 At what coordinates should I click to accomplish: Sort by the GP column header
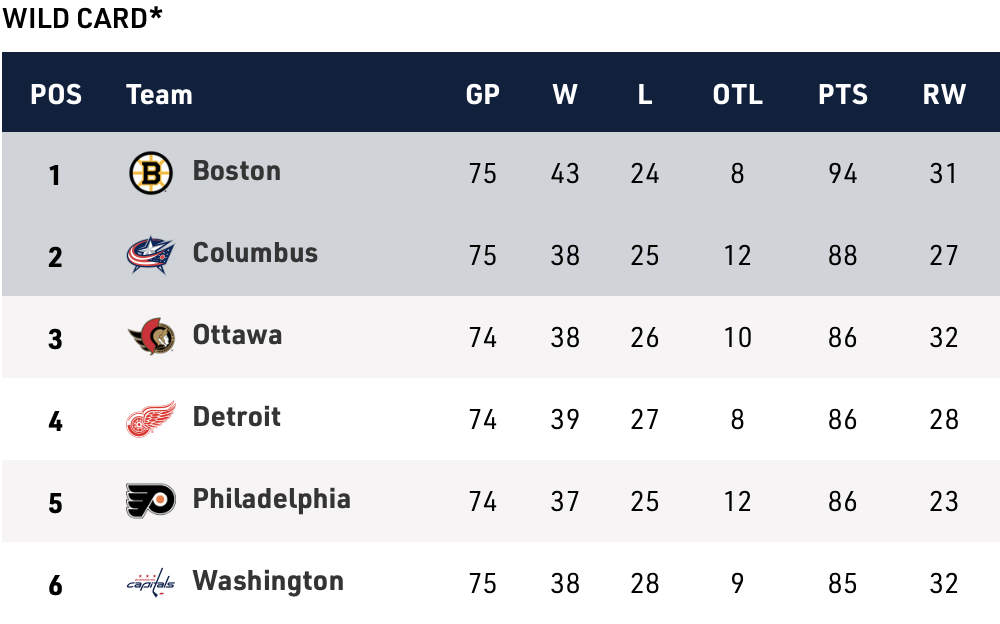(483, 95)
